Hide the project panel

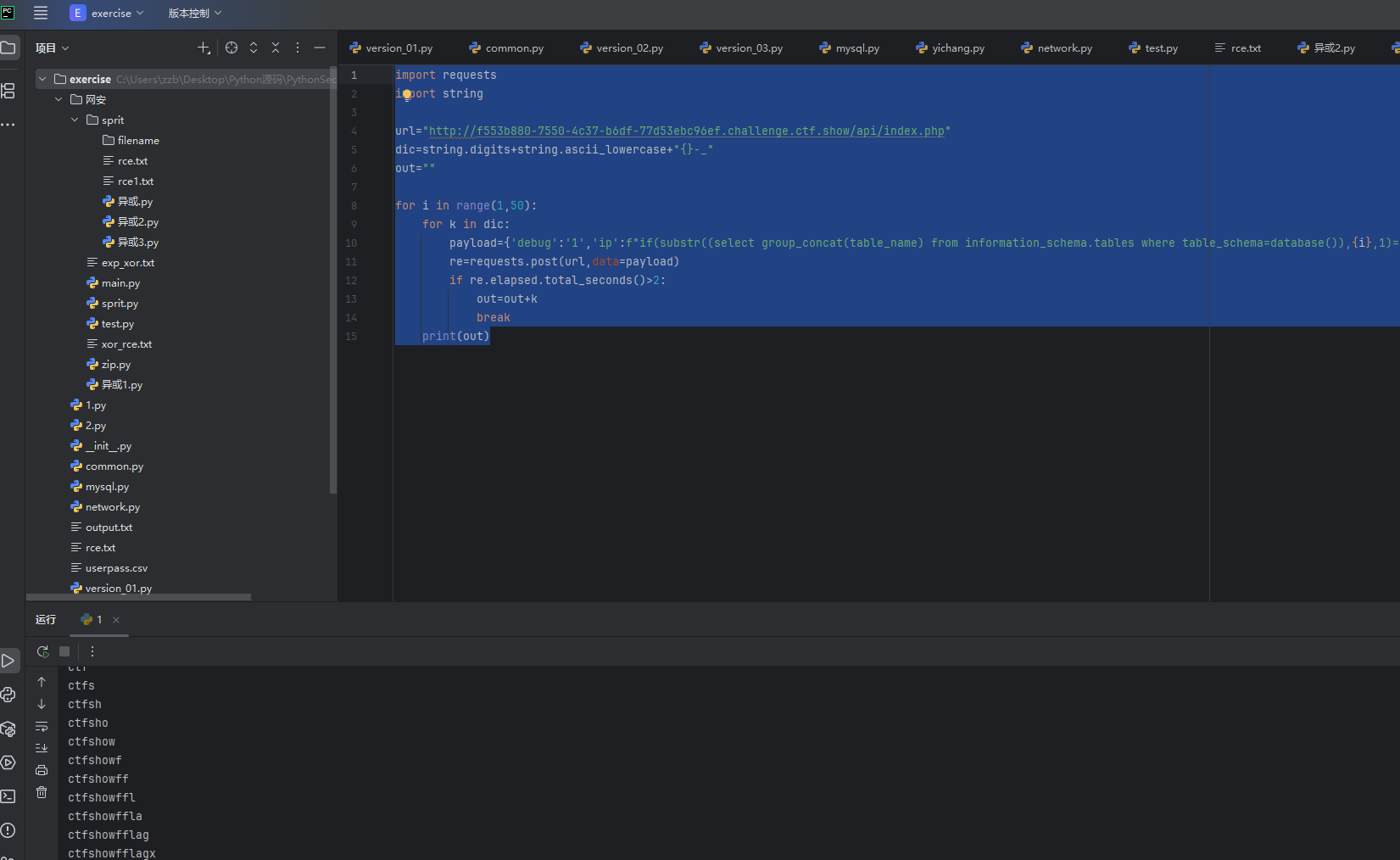(319, 47)
